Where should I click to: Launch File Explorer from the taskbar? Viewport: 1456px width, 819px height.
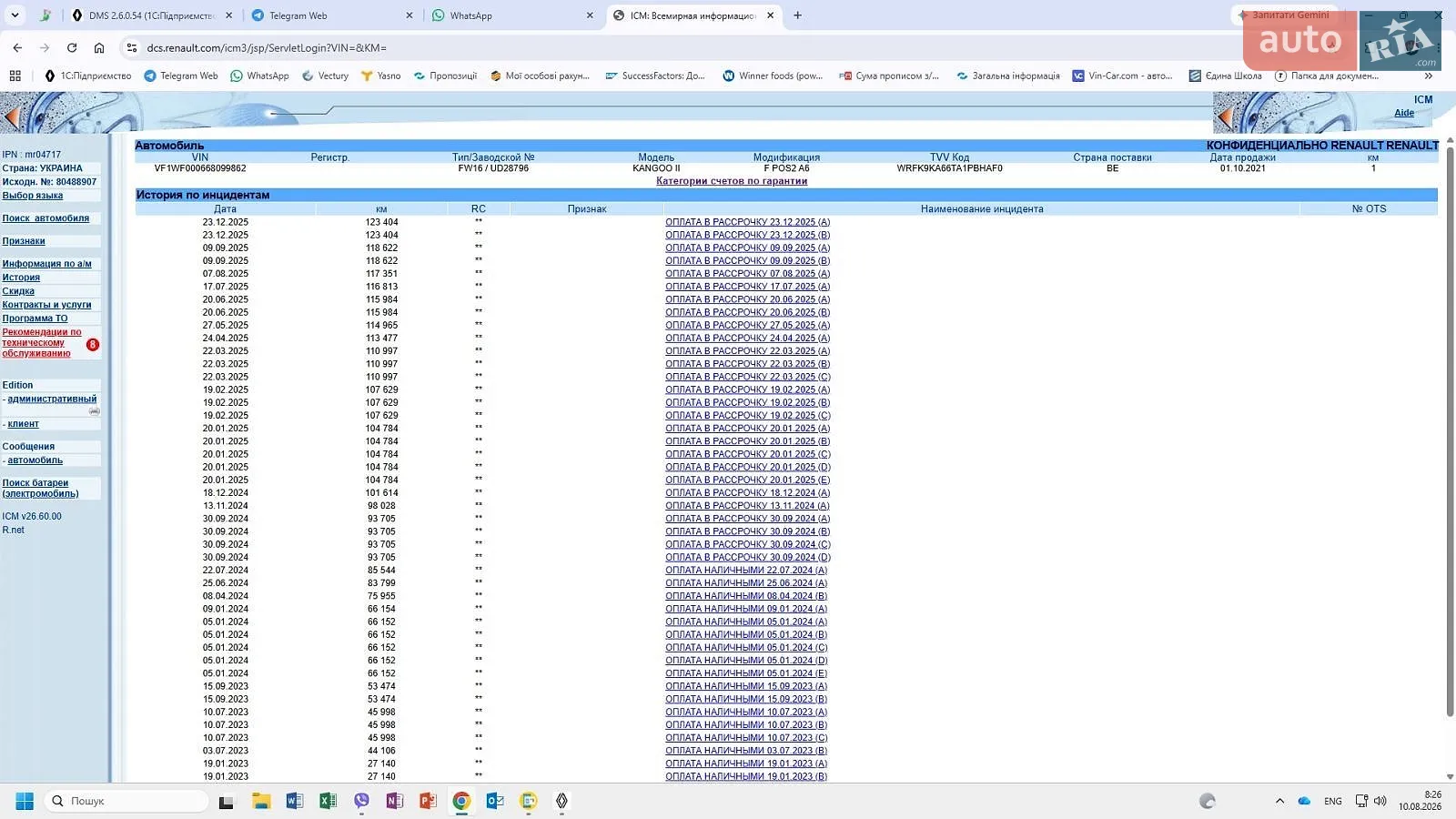pos(261,801)
